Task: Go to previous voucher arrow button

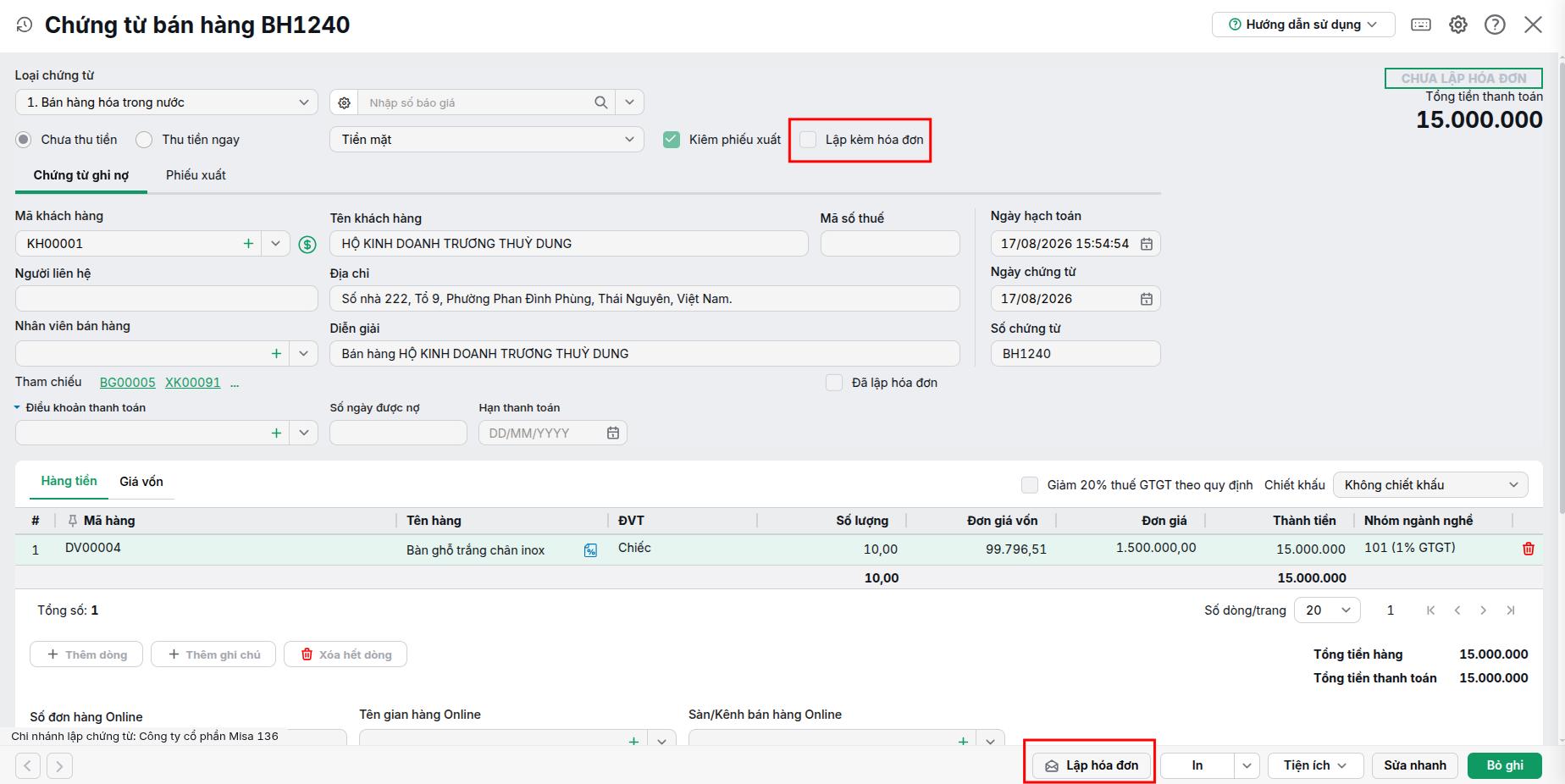Action: [28, 766]
